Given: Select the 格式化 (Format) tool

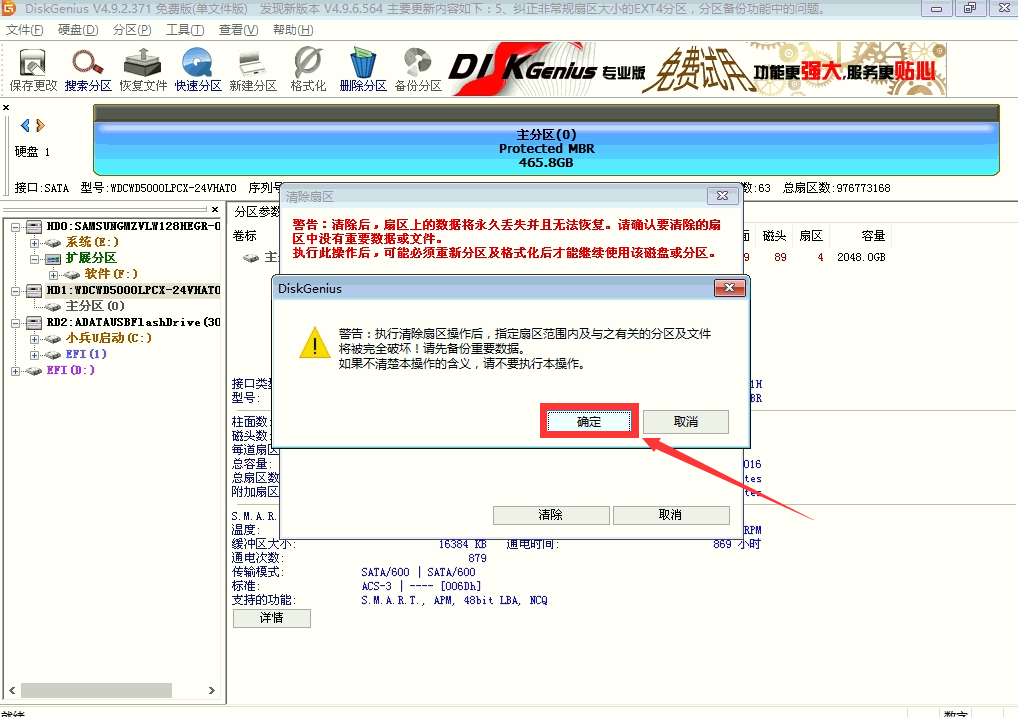Looking at the screenshot, I should (x=305, y=67).
